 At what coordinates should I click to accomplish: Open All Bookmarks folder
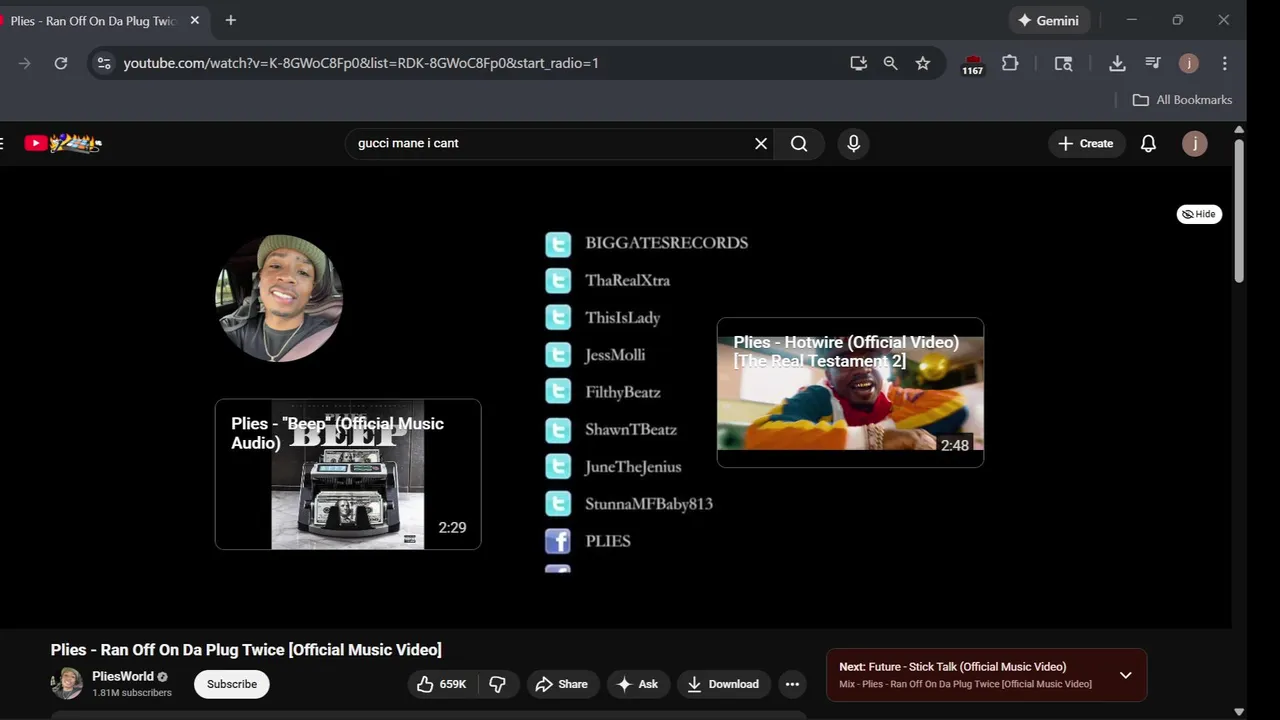click(1182, 100)
